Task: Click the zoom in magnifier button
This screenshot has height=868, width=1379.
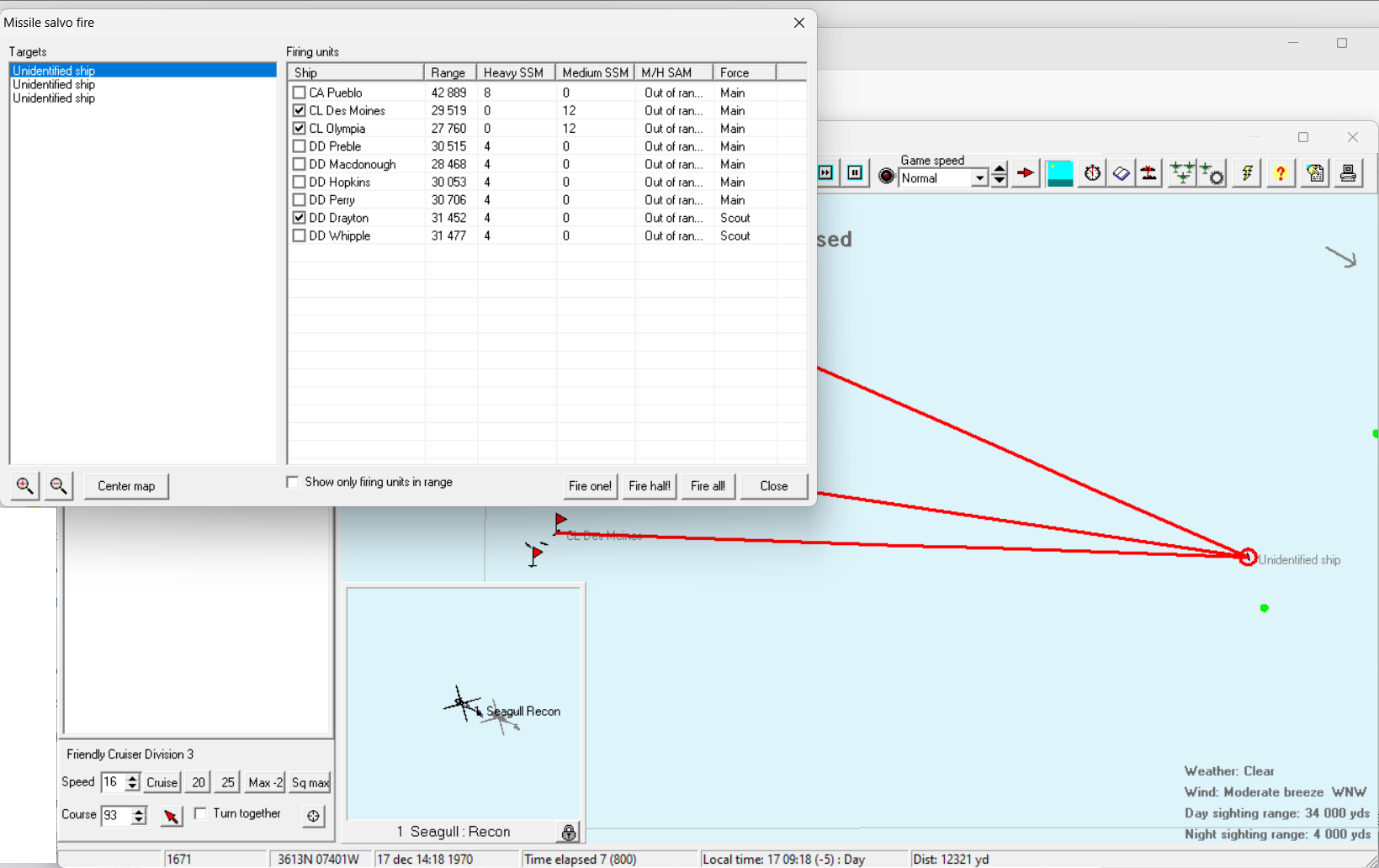Action: tap(25, 486)
